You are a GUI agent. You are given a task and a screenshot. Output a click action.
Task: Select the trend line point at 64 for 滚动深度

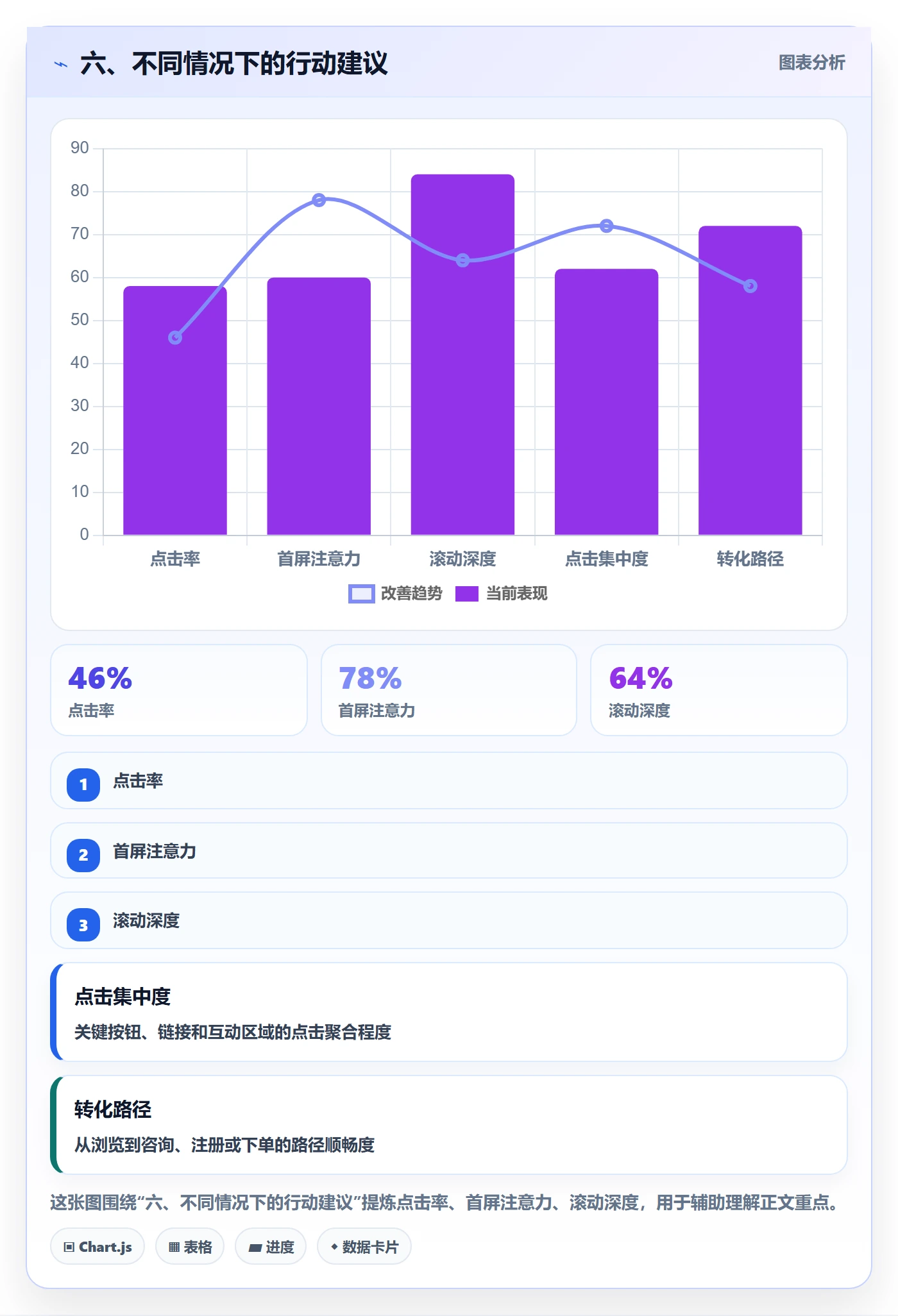(x=462, y=260)
